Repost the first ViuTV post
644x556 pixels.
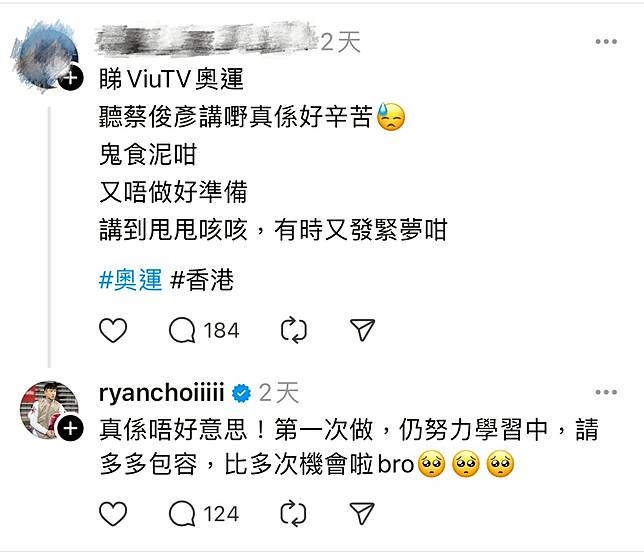coord(294,330)
